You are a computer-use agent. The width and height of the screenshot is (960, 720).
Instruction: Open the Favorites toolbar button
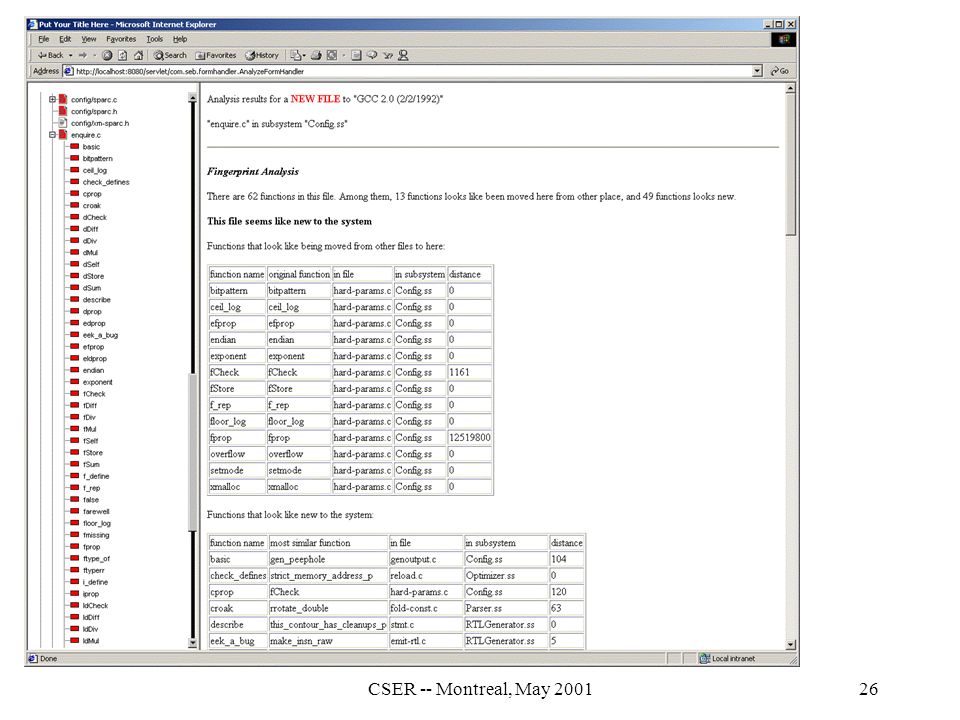(216, 55)
